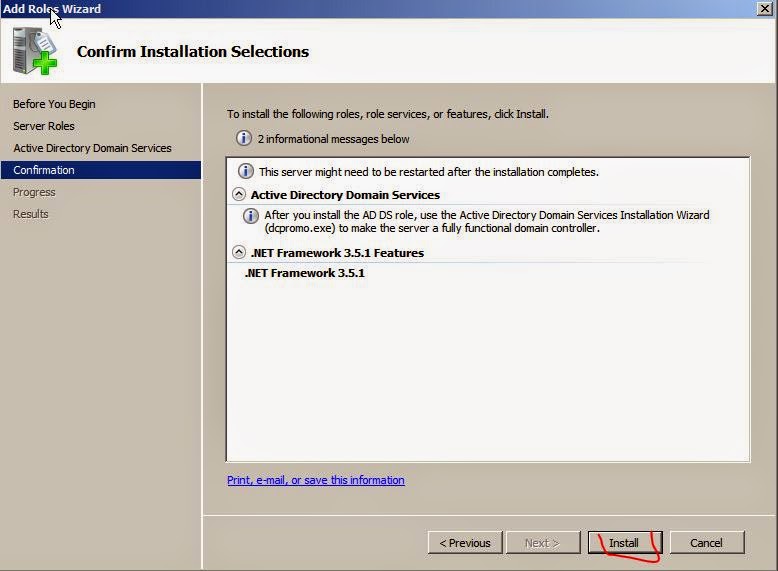
Task: Open Print, e-mail, or save this information link
Action: tap(316, 480)
